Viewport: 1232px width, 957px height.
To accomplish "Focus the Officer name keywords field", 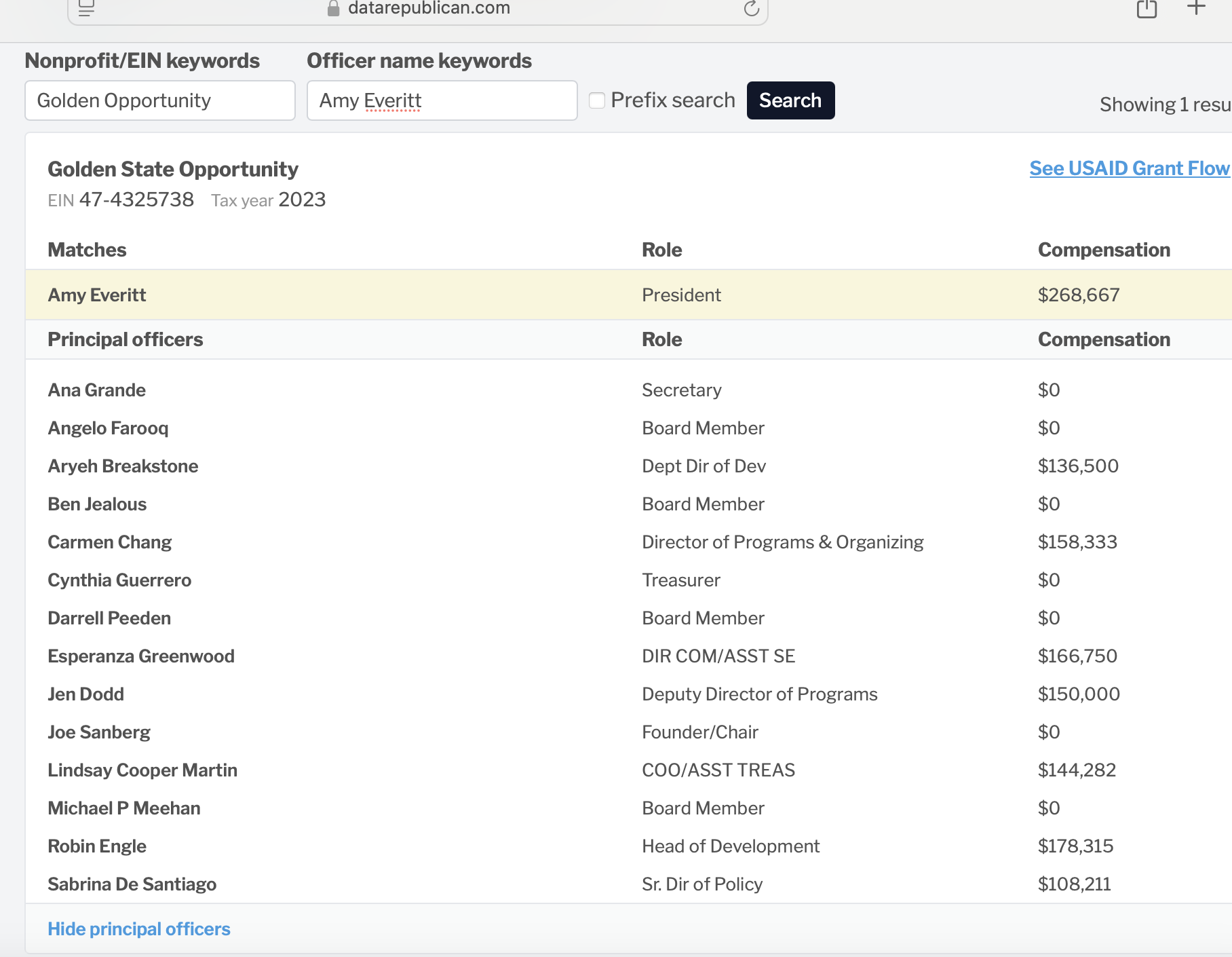I will pyautogui.click(x=442, y=100).
